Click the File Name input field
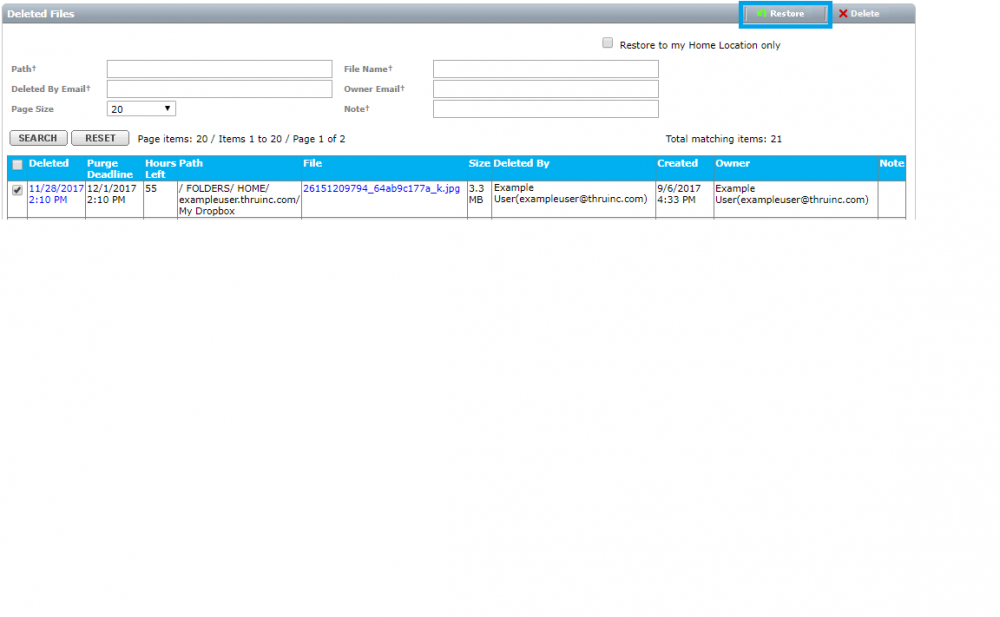The image size is (1000, 617). click(545, 69)
